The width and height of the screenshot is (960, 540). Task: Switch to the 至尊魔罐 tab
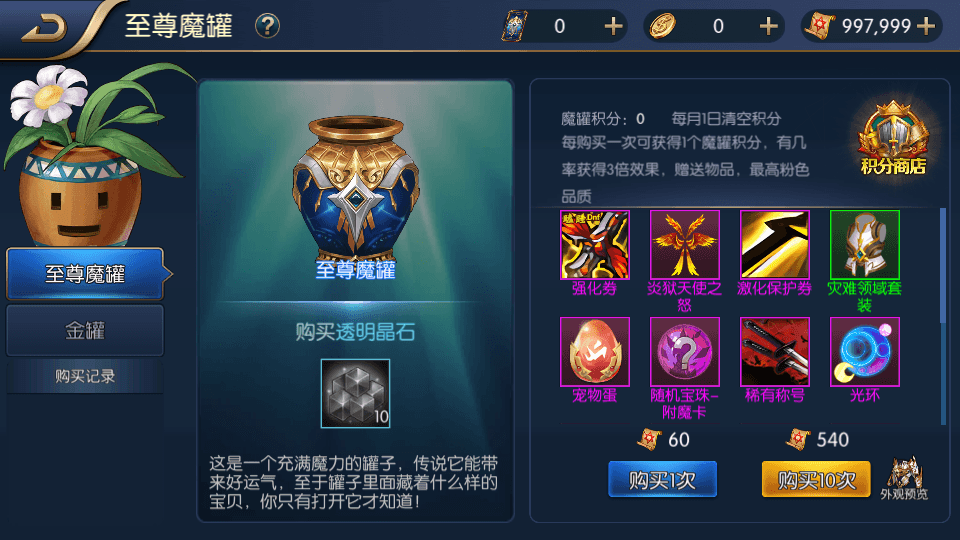[86, 274]
